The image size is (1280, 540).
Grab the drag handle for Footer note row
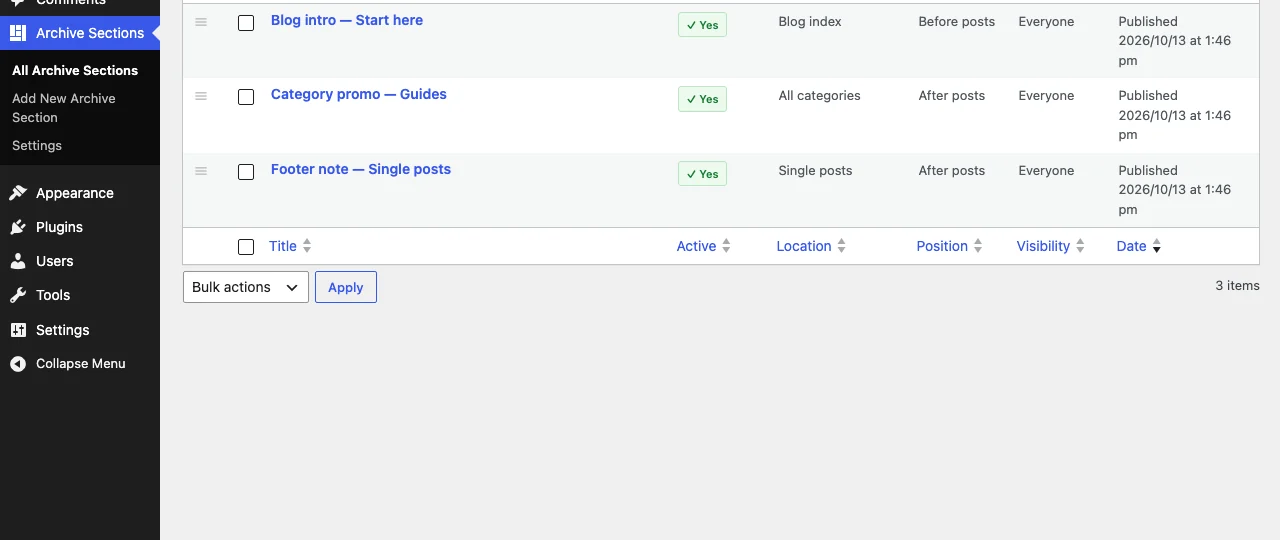pyautogui.click(x=201, y=171)
